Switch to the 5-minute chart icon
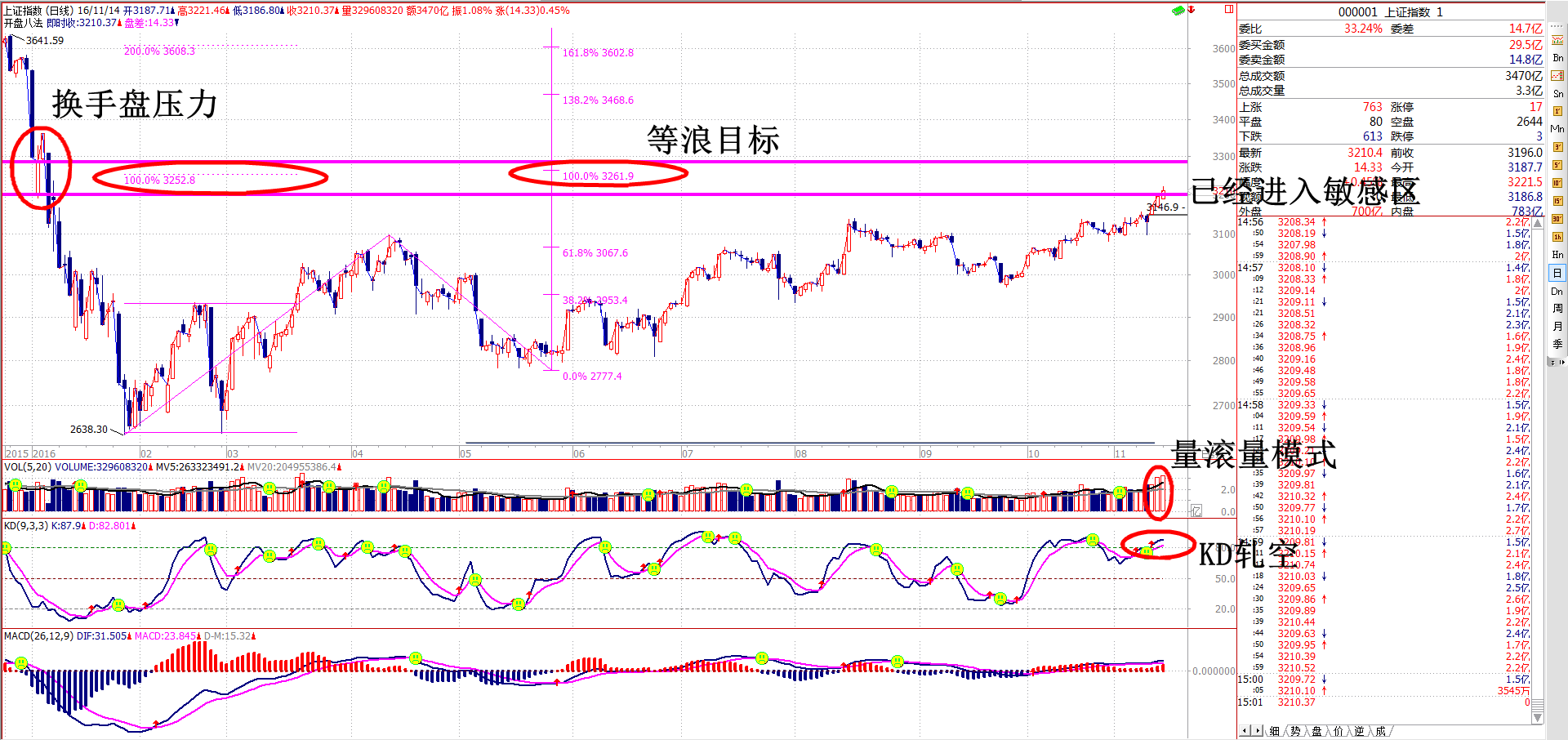This screenshot has height=740, width=1568. [x=1557, y=165]
